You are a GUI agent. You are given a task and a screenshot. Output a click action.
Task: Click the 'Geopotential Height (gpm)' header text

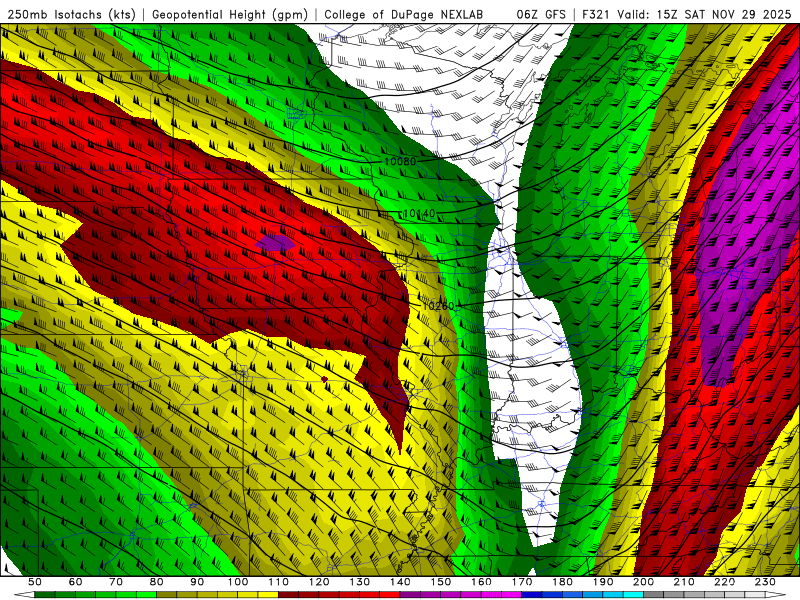230,15
